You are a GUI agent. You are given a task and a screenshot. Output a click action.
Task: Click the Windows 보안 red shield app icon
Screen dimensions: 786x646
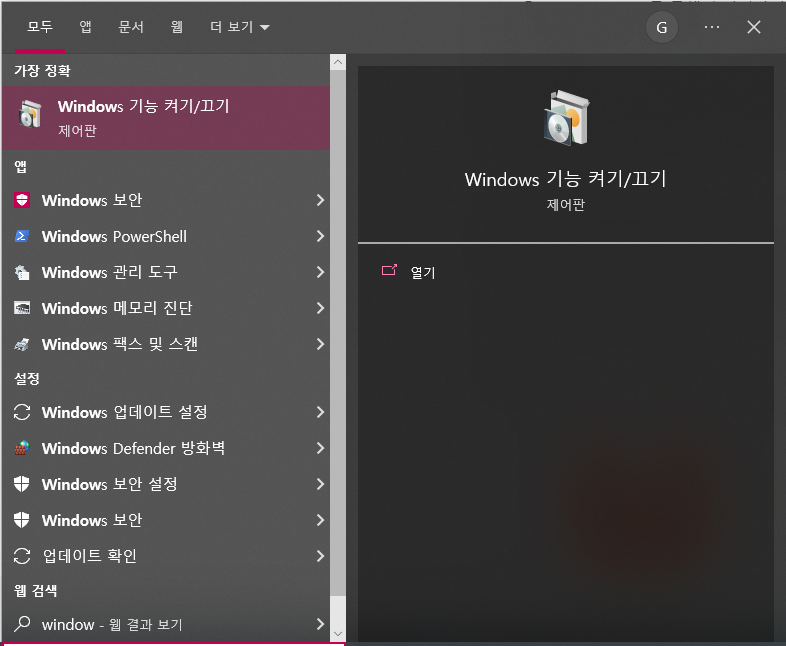pyautogui.click(x=22, y=200)
